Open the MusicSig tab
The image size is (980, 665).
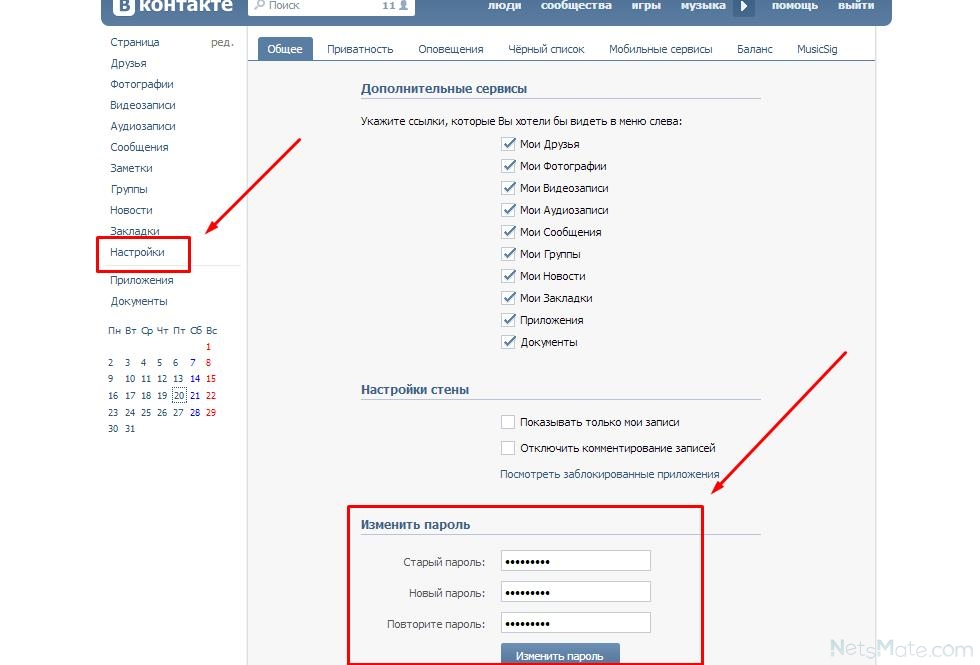[x=817, y=49]
